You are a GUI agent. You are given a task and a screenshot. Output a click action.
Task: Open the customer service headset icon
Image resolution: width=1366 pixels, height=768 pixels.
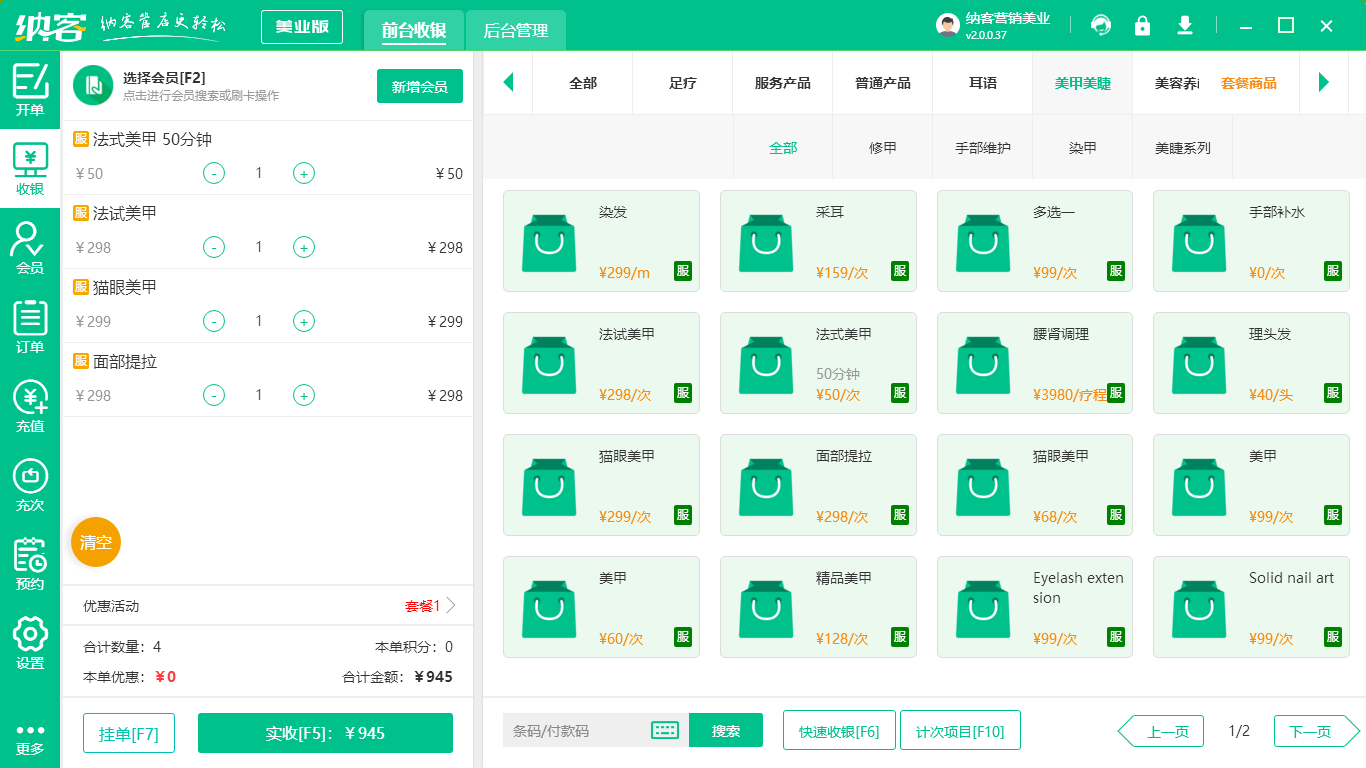(x=1101, y=25)
